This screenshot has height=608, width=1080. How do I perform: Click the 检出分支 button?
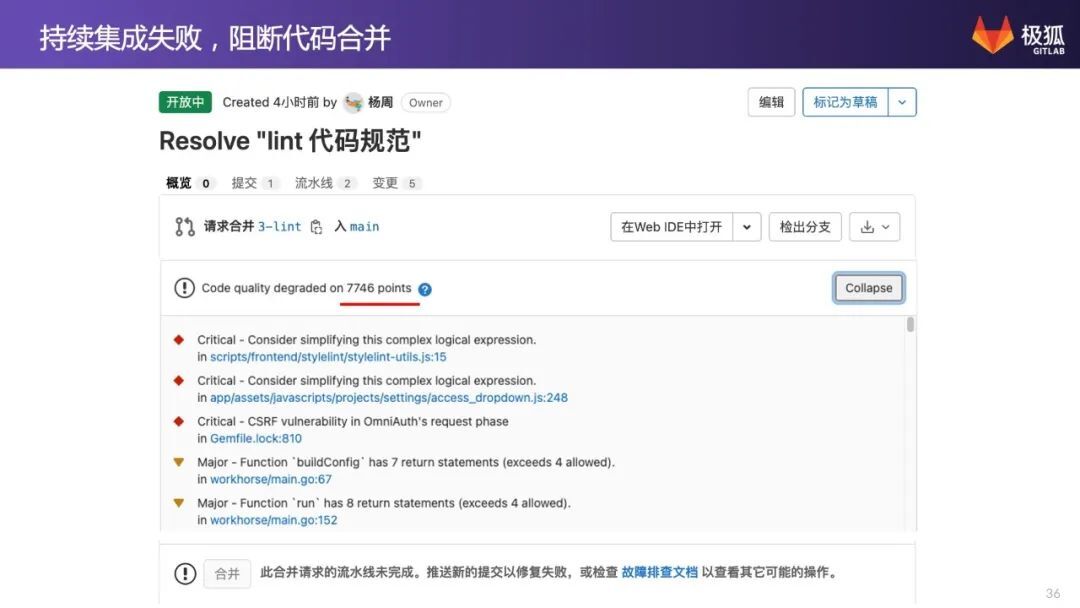click(x=805, y=227)
